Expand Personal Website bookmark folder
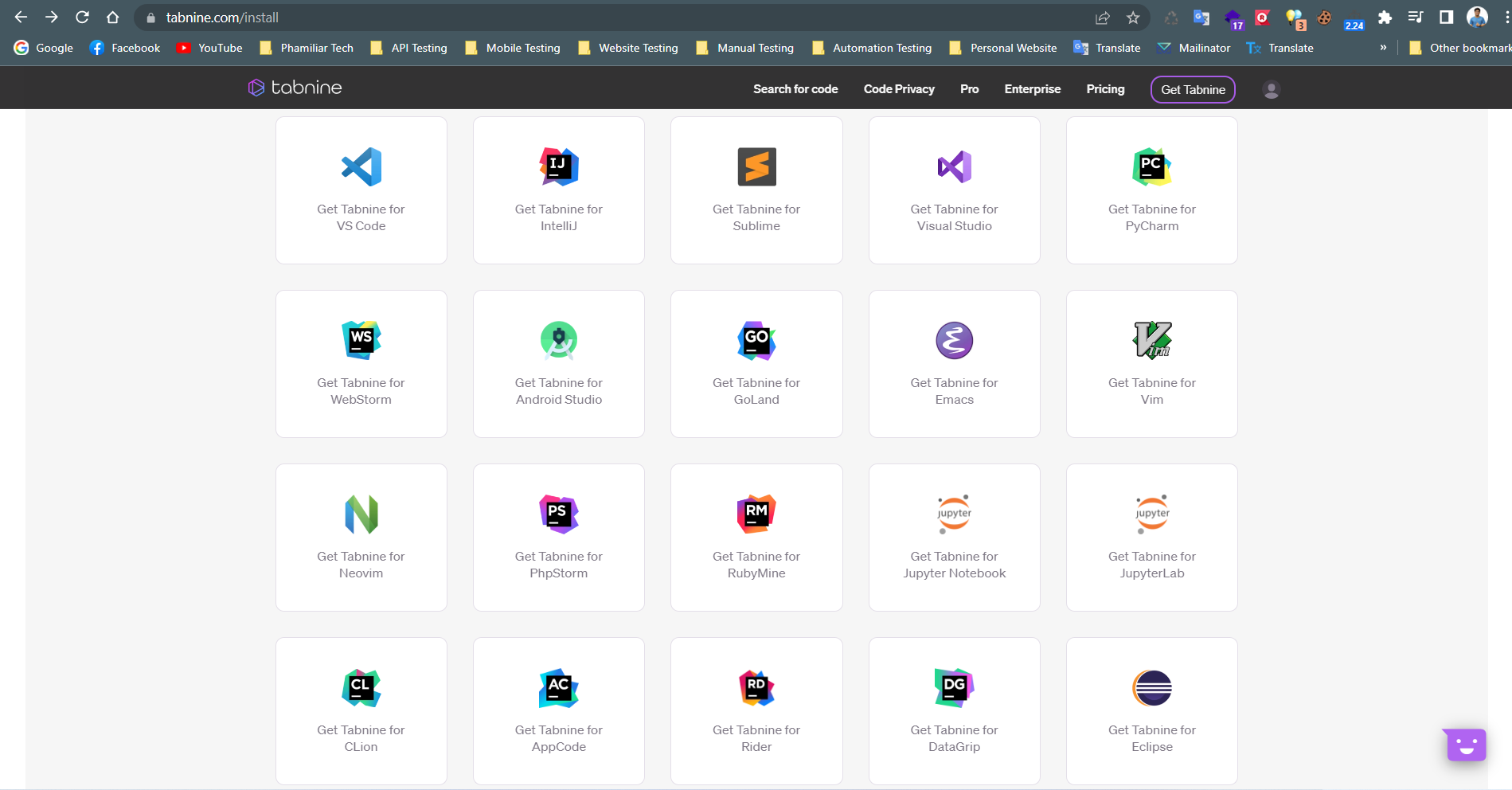 point(1003,48)
